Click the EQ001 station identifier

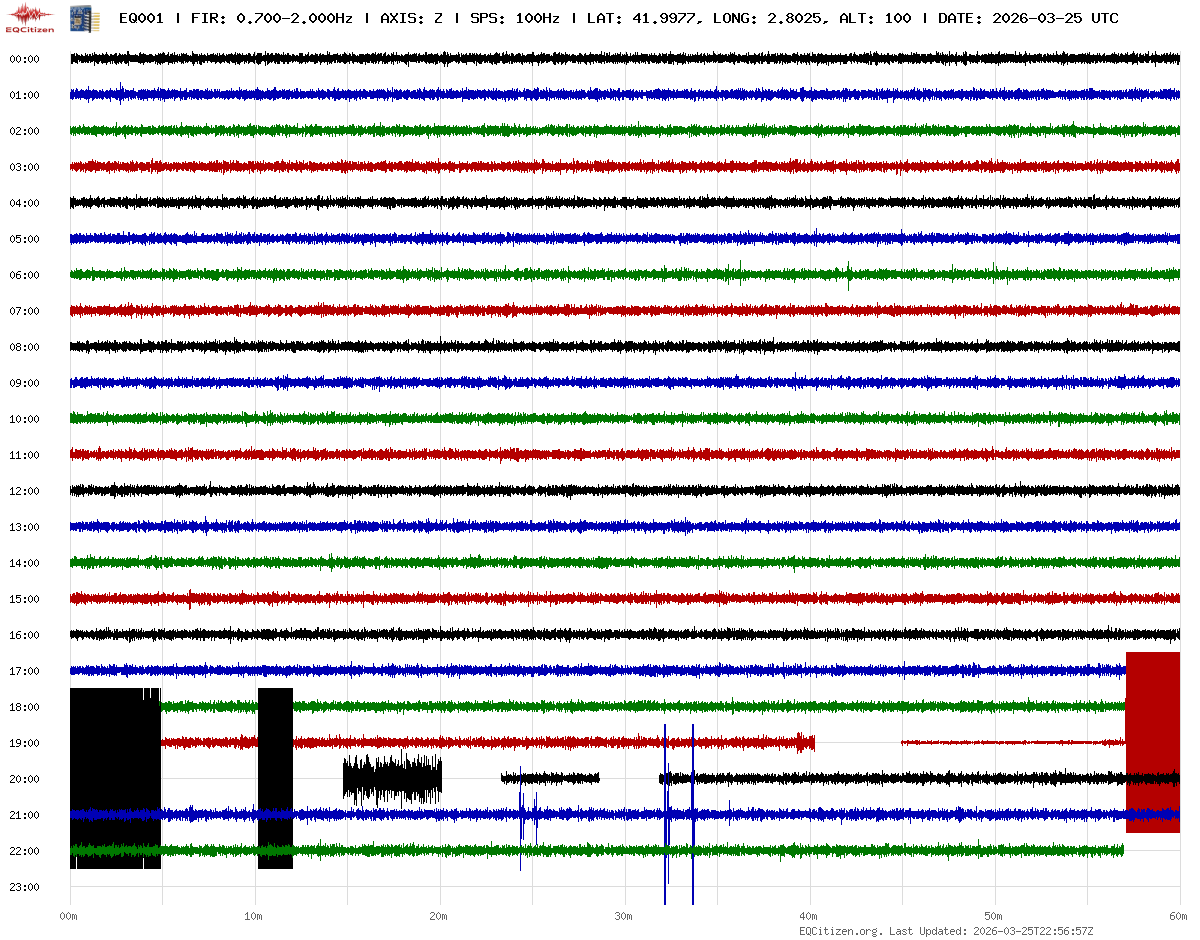click(x=141, y=18)
